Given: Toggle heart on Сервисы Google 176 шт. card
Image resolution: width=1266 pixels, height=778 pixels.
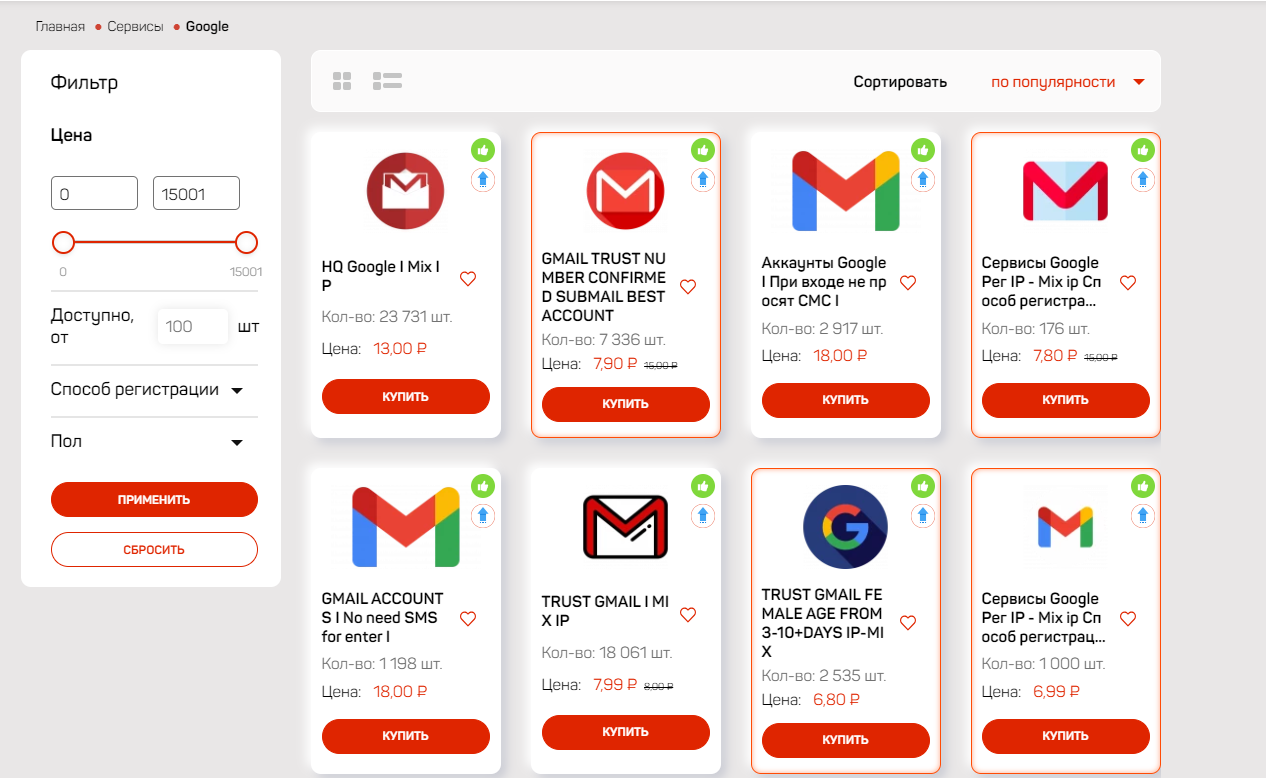Looking at the screenshot, I should click(1128, 283).
